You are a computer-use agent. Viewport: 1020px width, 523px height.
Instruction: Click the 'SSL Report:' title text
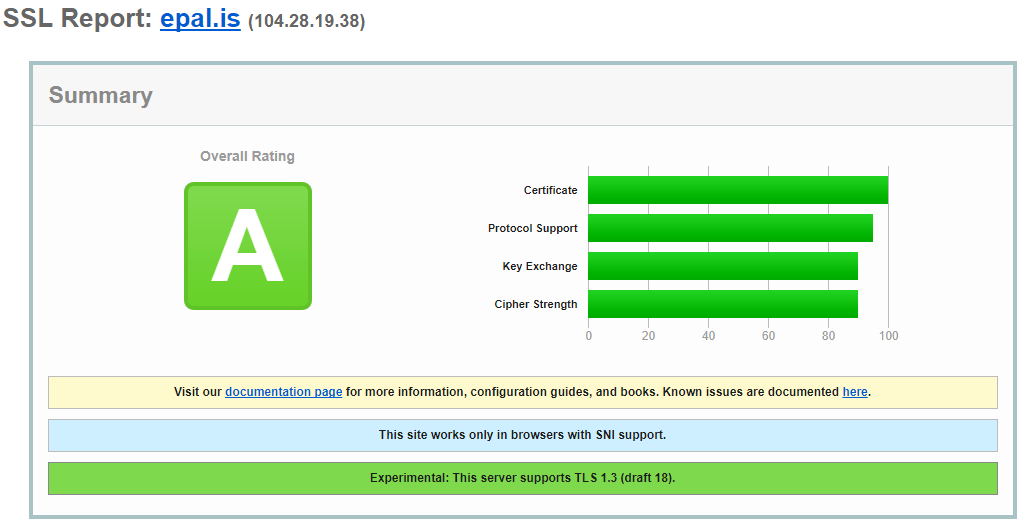[77, 18]
